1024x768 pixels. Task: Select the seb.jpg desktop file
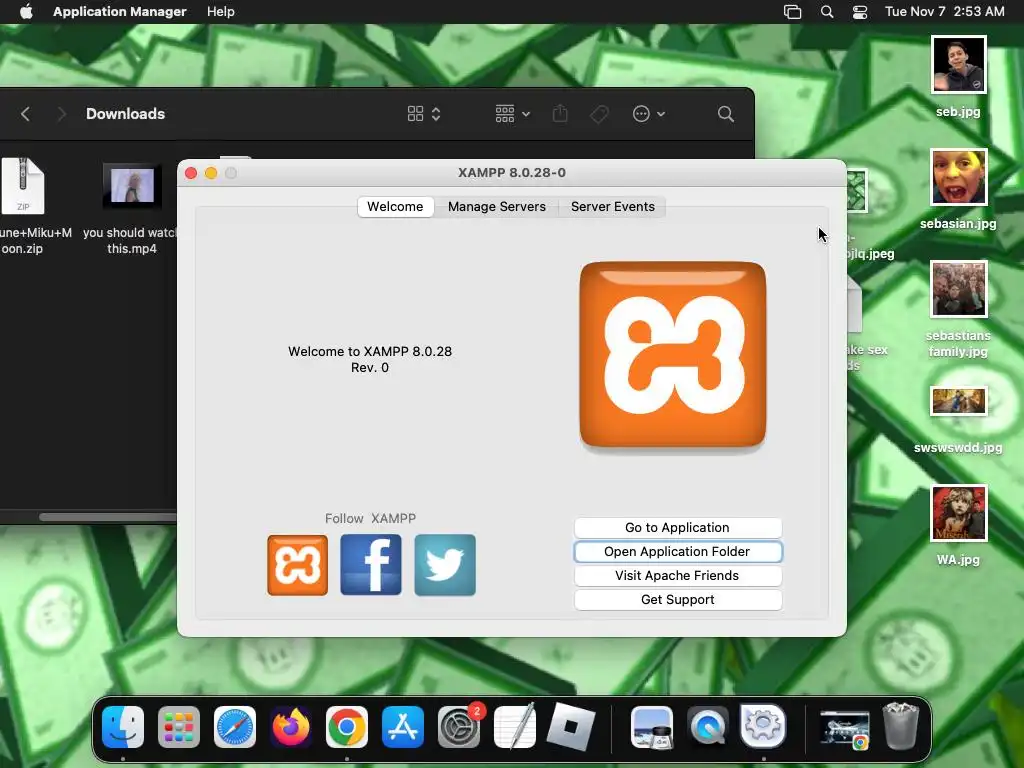958,65
